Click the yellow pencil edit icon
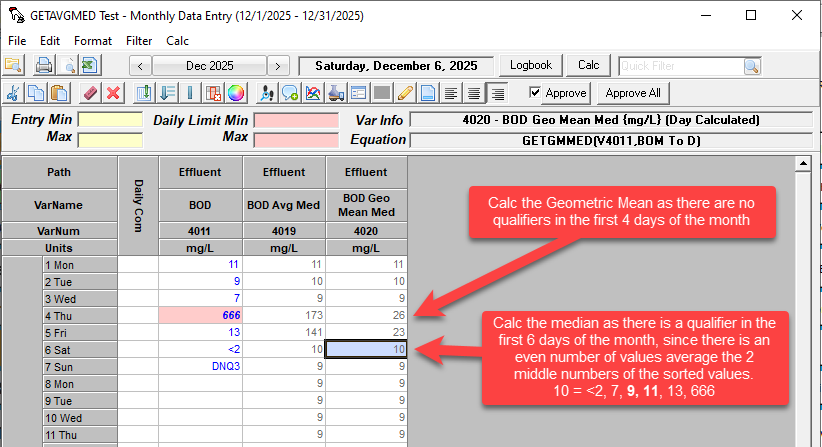Viewport: 822px width, 447px height. (404, 93)
